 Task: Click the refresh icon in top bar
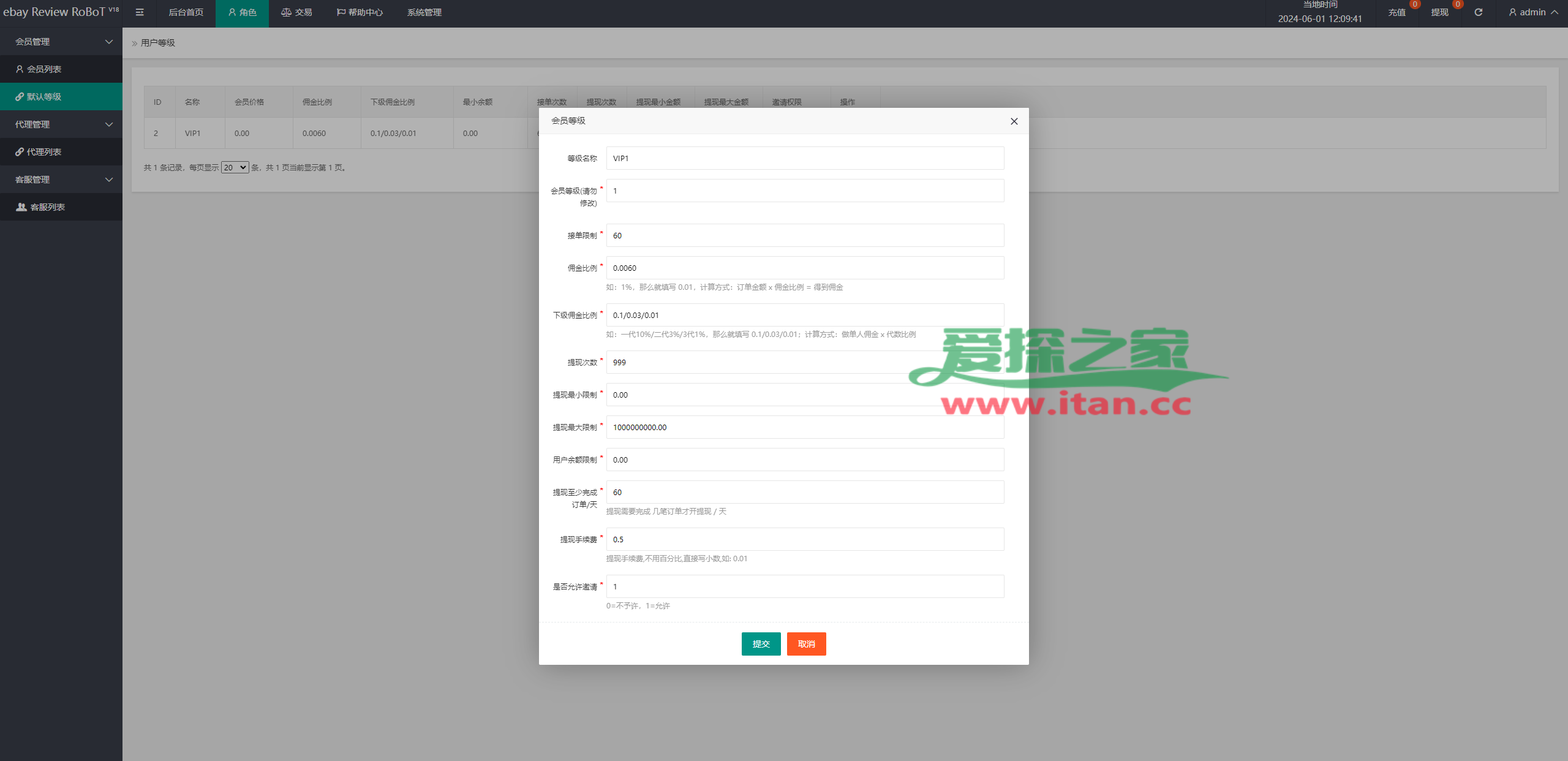coord(1479,12)
